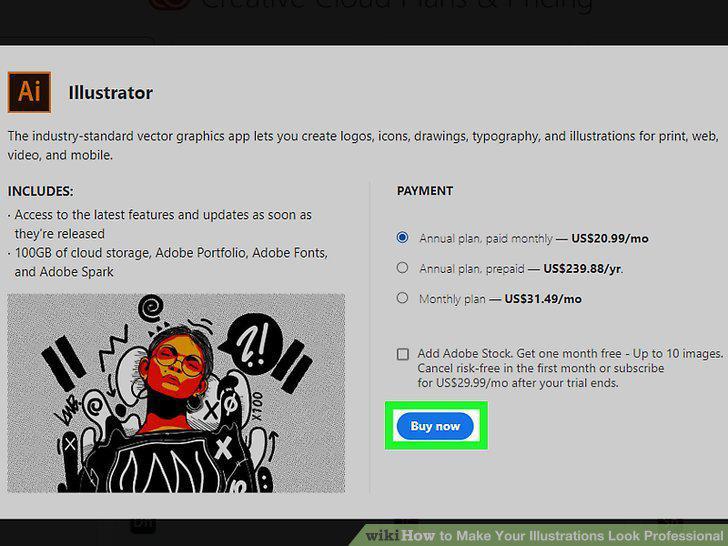Click the Illustrator heading text
This screenshot has width=728, height=546.
click(110, 92)
